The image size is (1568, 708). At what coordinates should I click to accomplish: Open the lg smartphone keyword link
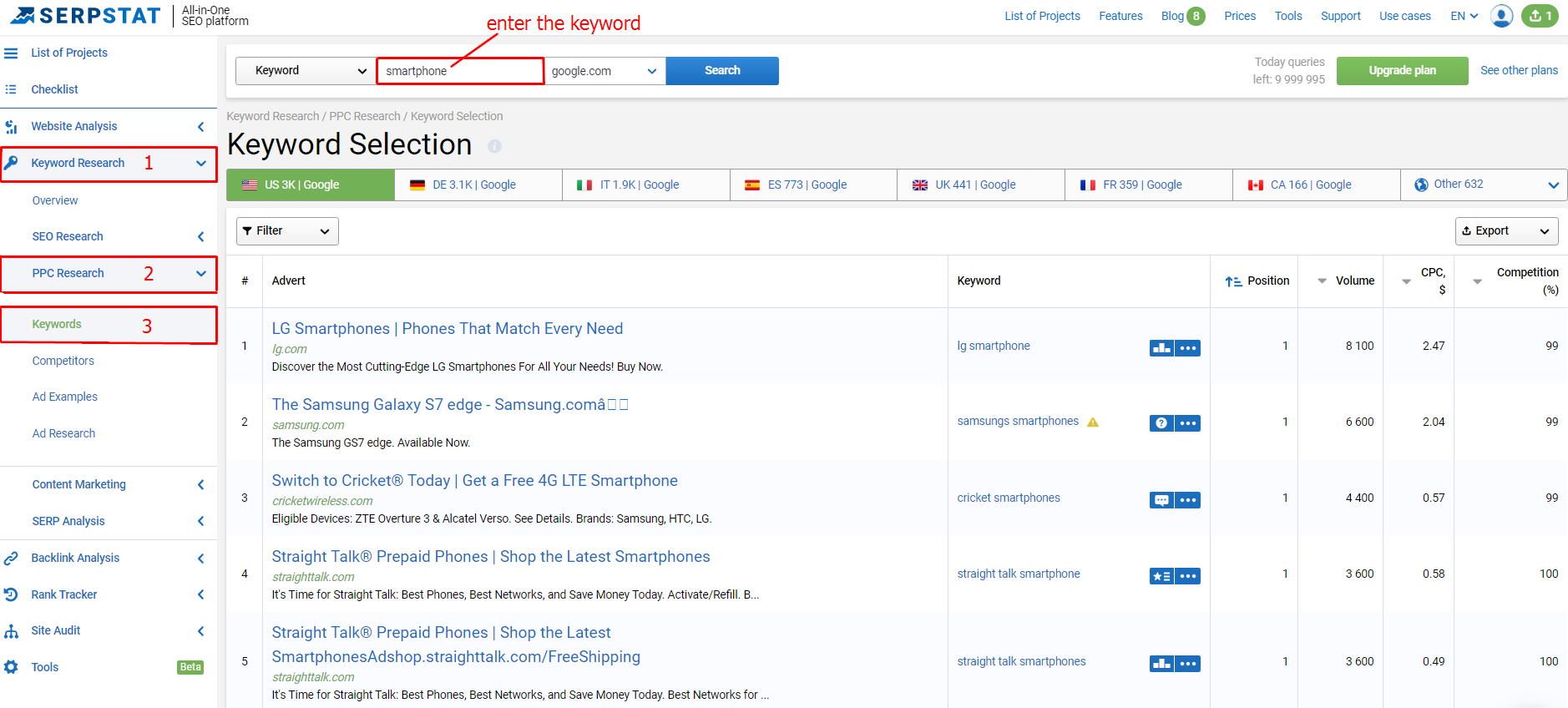pyautogui.click(x=994, y=346)
